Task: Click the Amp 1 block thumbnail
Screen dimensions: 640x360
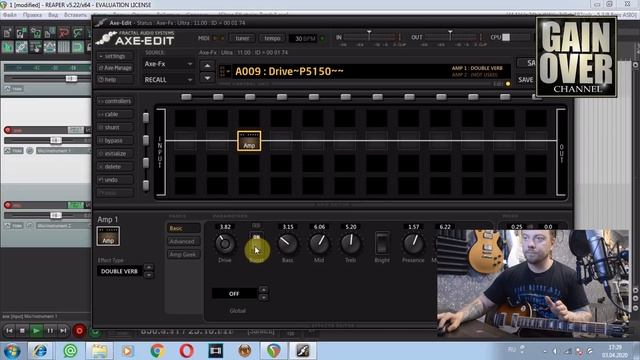Action: pos(108,236)
